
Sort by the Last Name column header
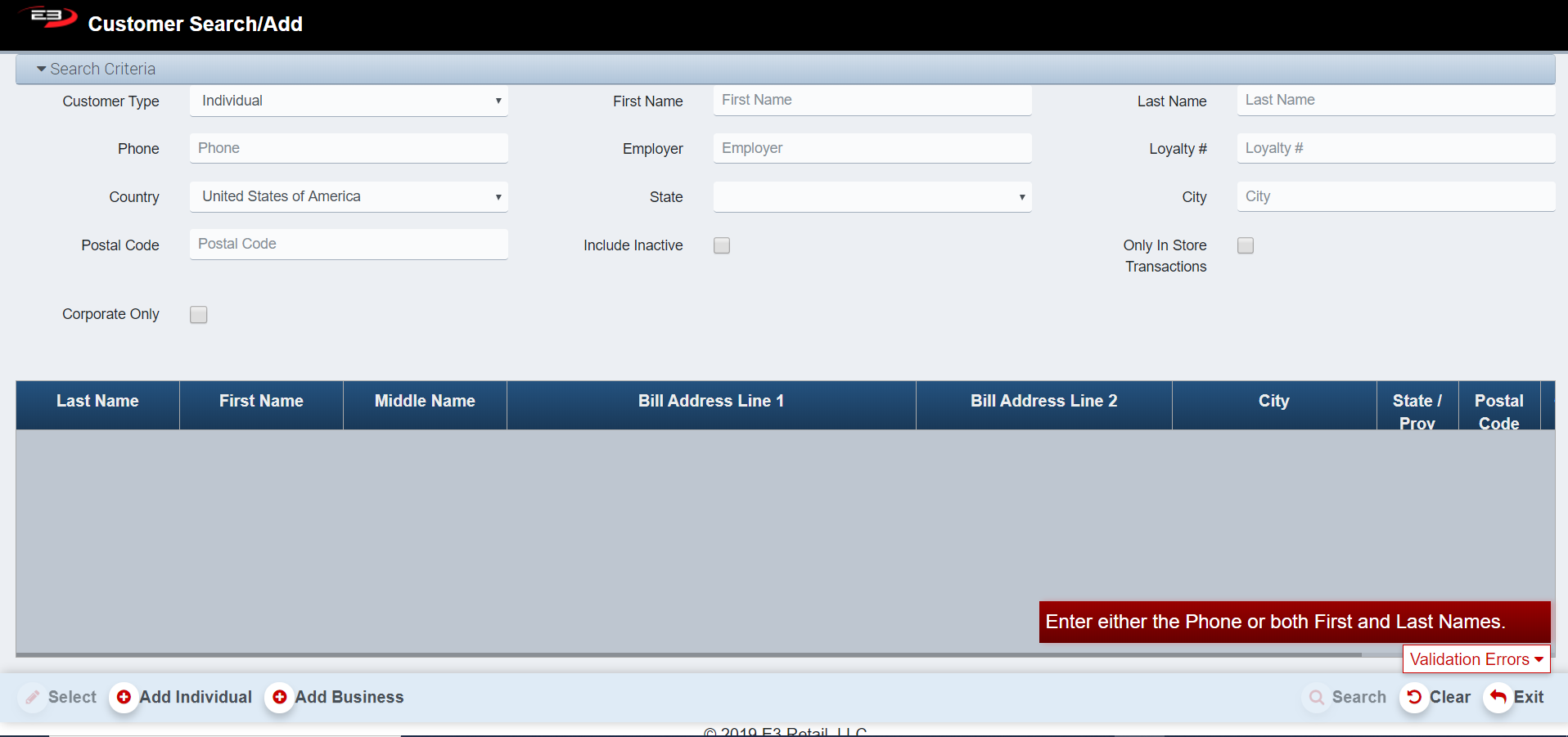[x=97, y=401]
